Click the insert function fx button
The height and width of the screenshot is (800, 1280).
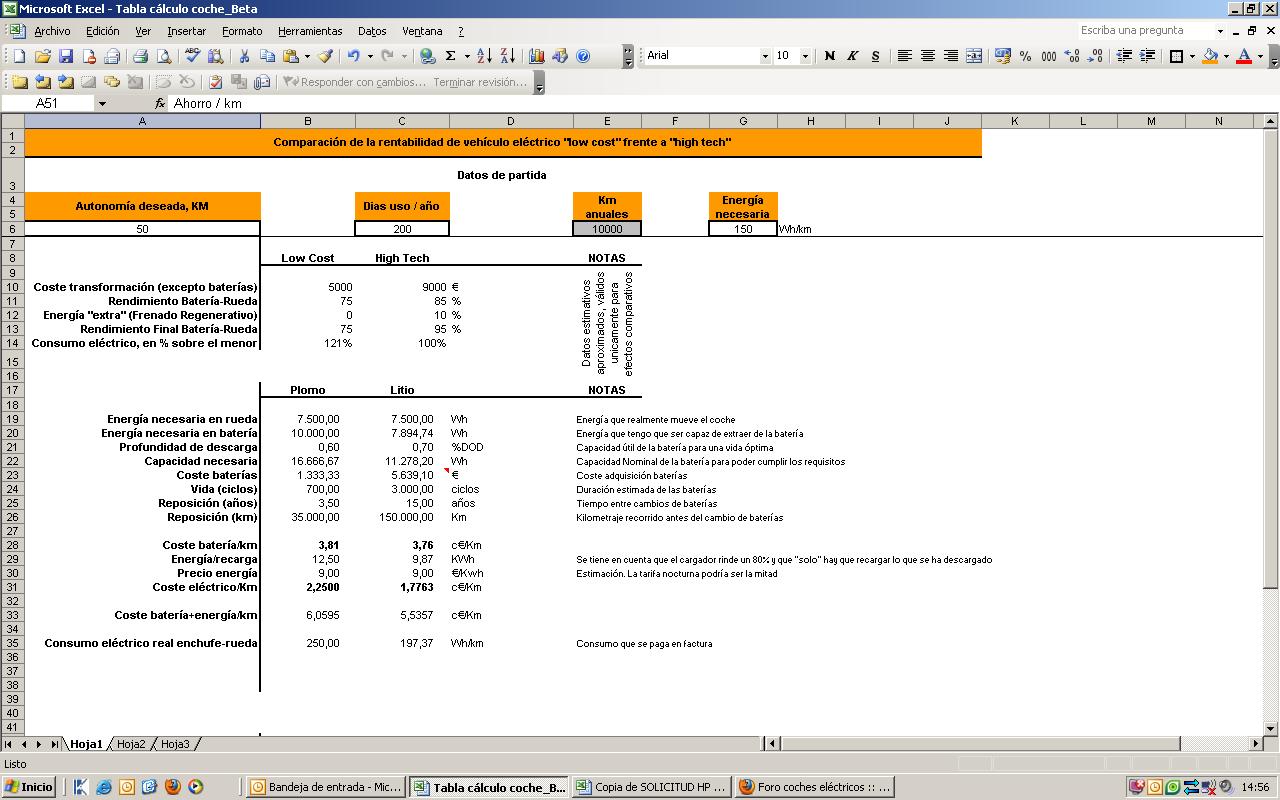tap(160, 103)
